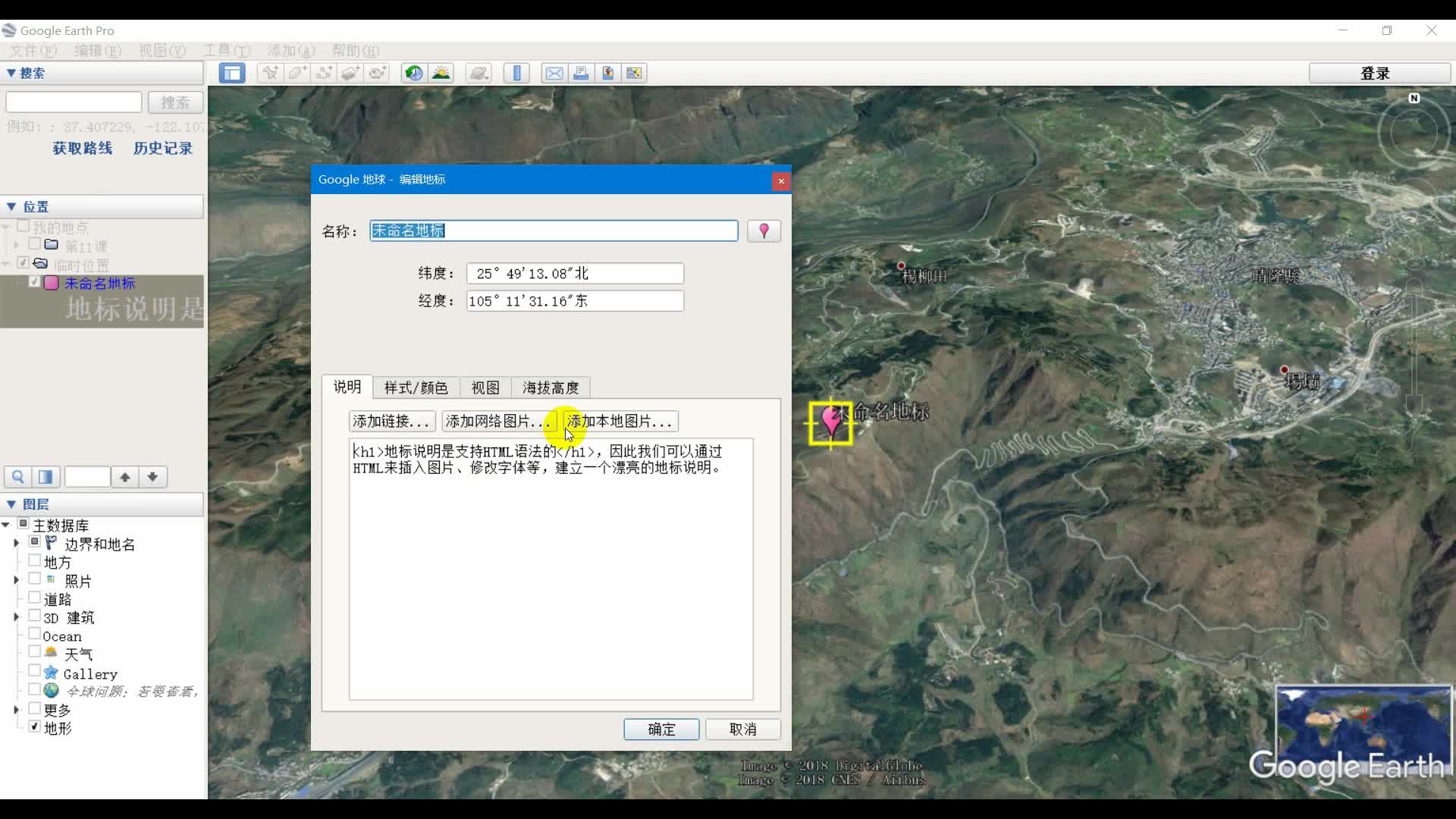The image size is (1456, 819).
Task: Click View in Google Maps icon
Action: point(634,73)
